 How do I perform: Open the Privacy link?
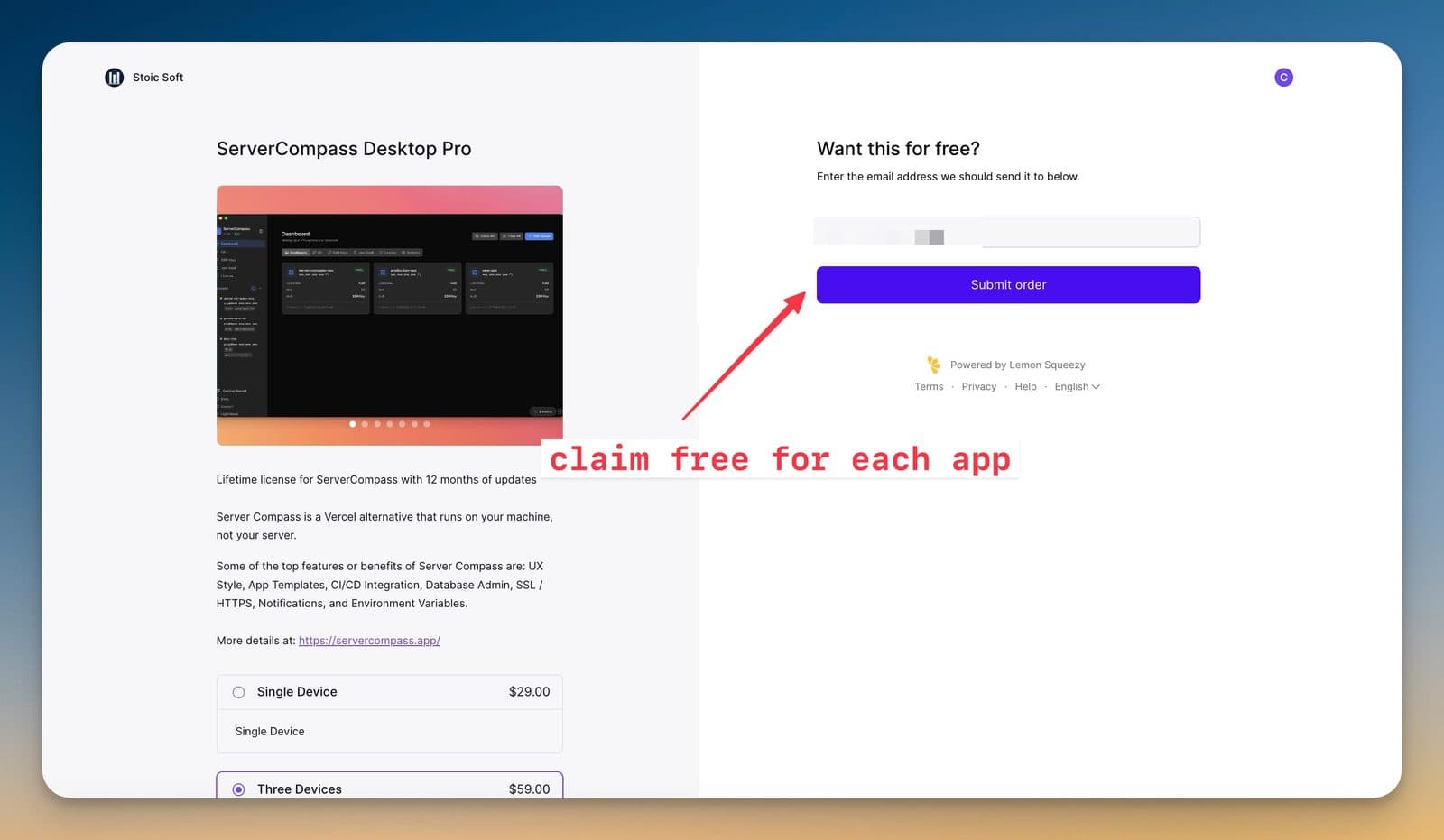click(979, 387)
